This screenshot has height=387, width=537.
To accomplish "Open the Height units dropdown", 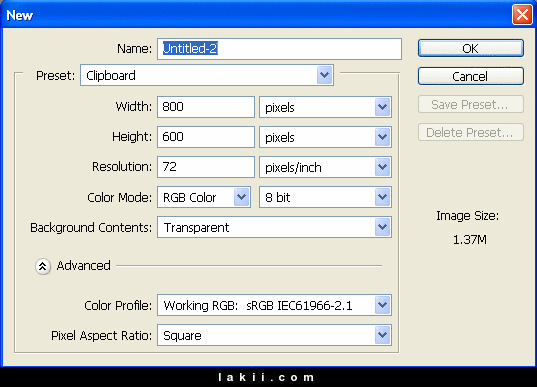I will 325,137.
